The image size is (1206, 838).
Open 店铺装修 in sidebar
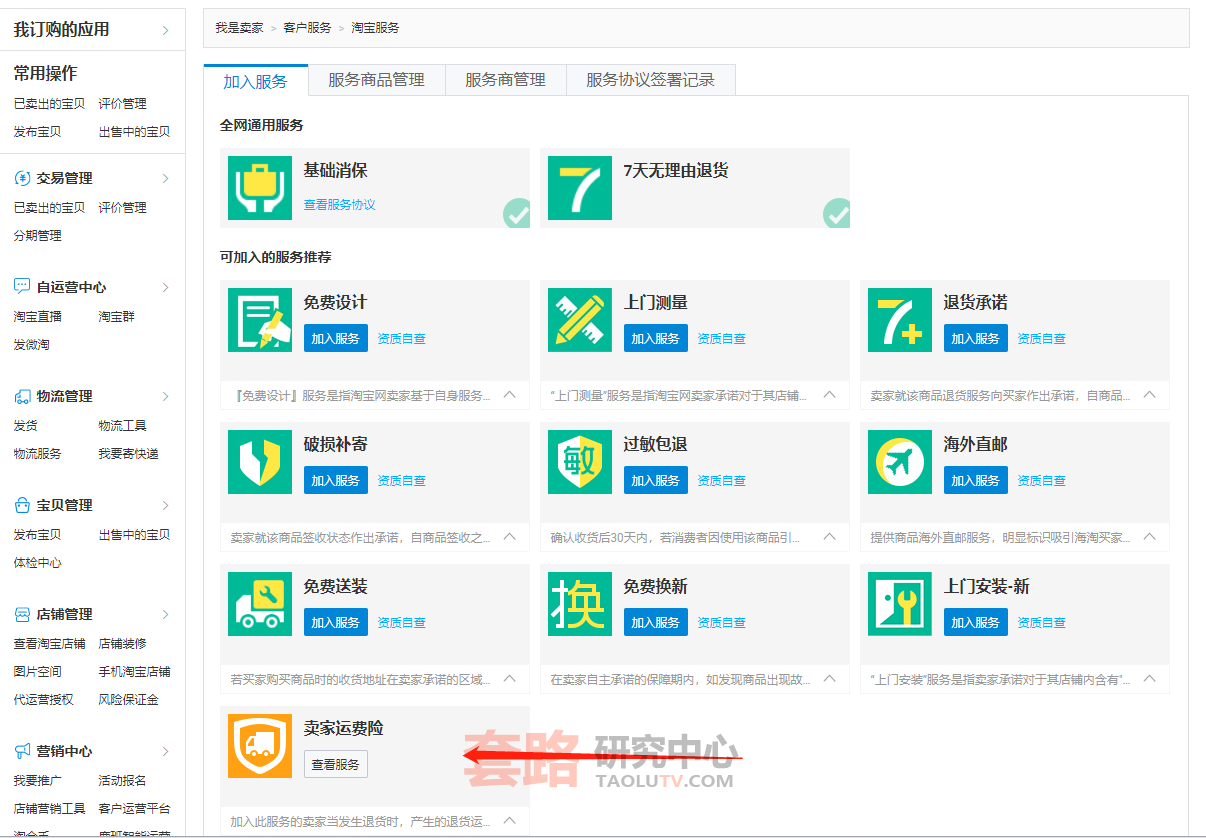[123, 643]
